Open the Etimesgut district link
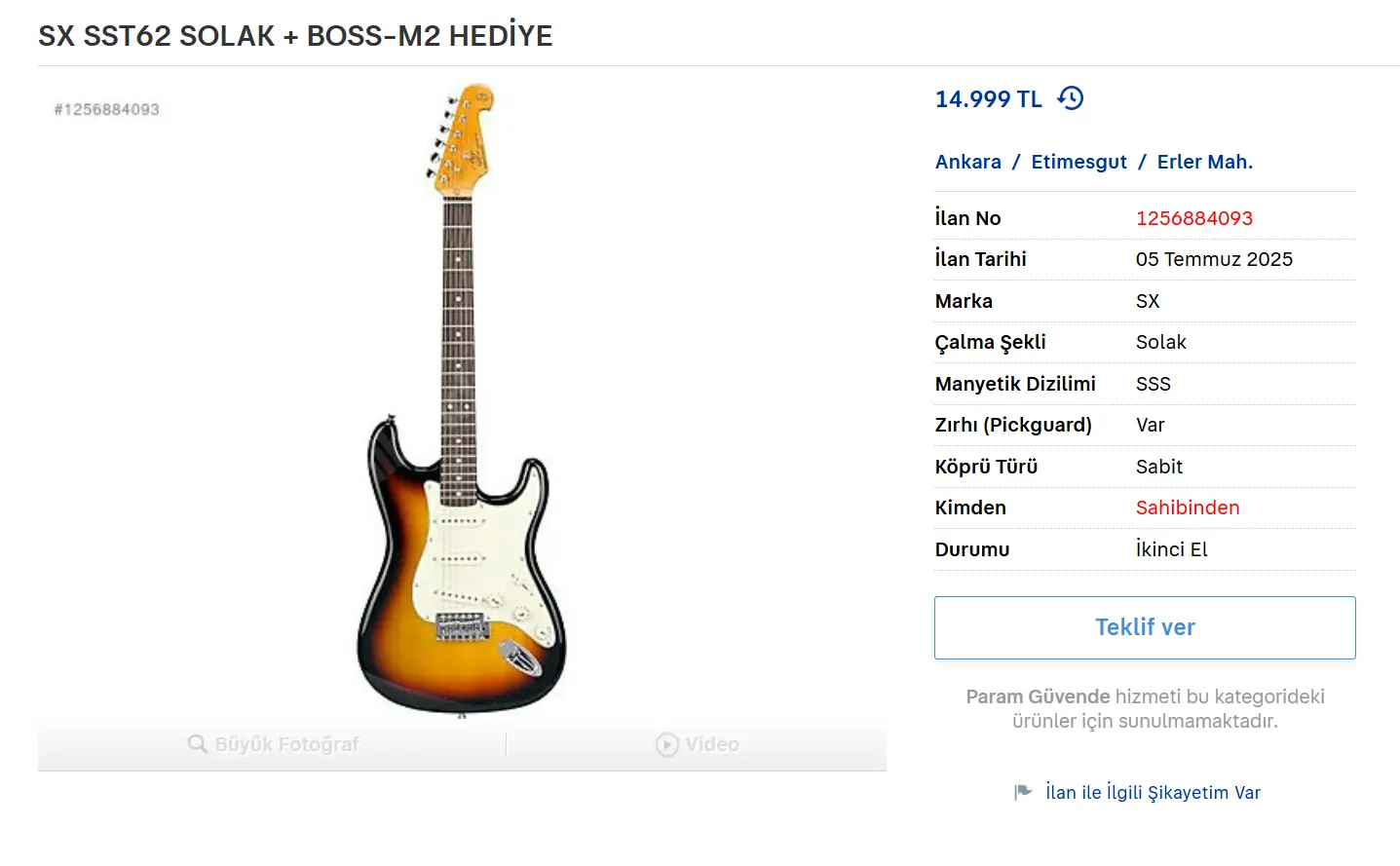This screenshot has height=866, width=1400. [x=1078, y=162]
